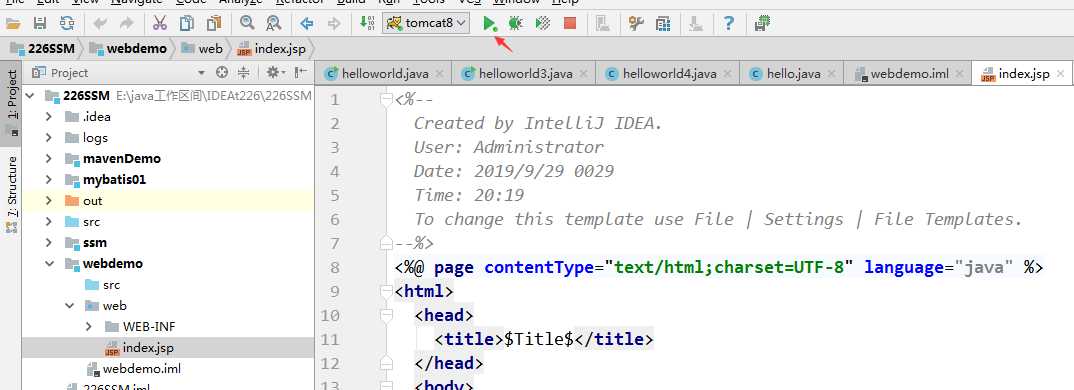Expand the WEB-INF folder

(88, 327)
